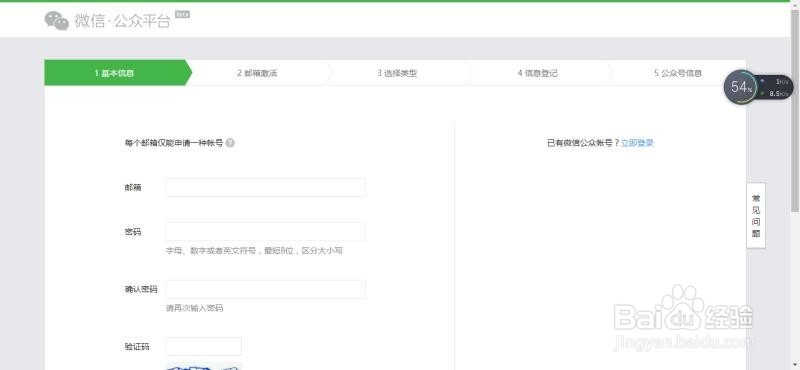The height and width of the screenshot is (370, 800).
Task: Click the 立即登录 link
Action: (637, 143)
